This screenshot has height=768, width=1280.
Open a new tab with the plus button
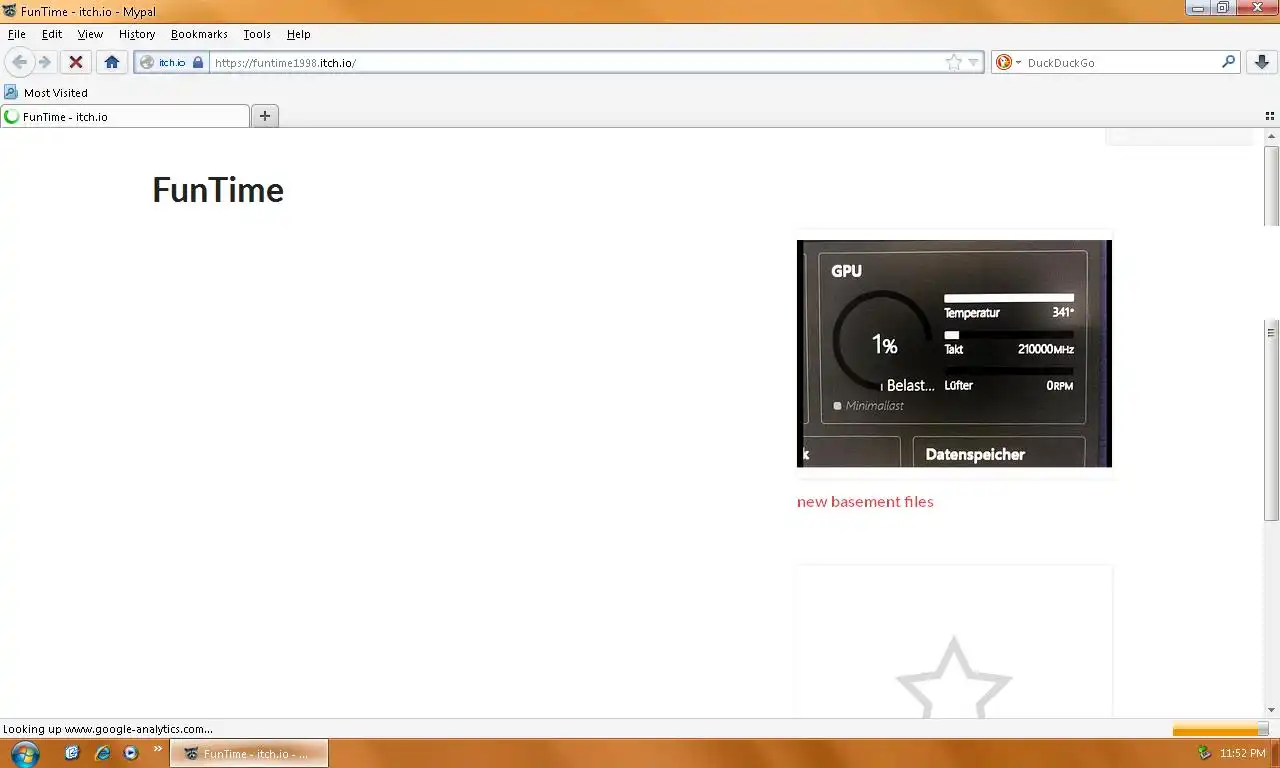pos(265,116)
